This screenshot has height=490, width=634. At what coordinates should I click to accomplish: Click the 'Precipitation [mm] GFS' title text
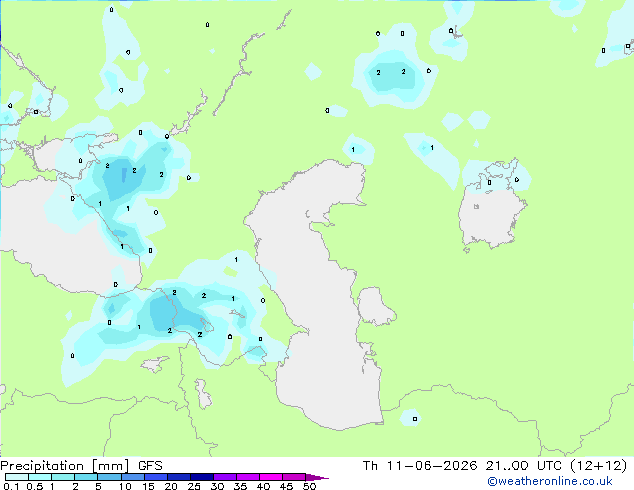81,466
